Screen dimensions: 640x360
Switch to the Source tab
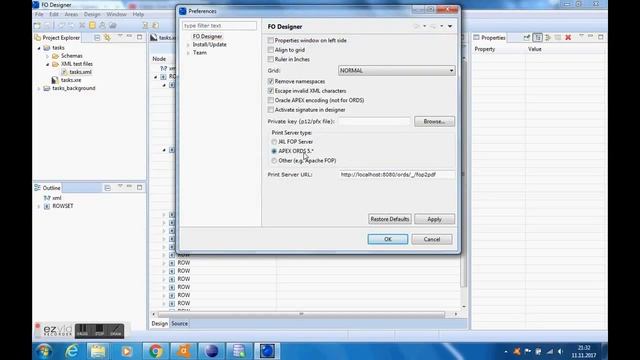tap(180, 323)
